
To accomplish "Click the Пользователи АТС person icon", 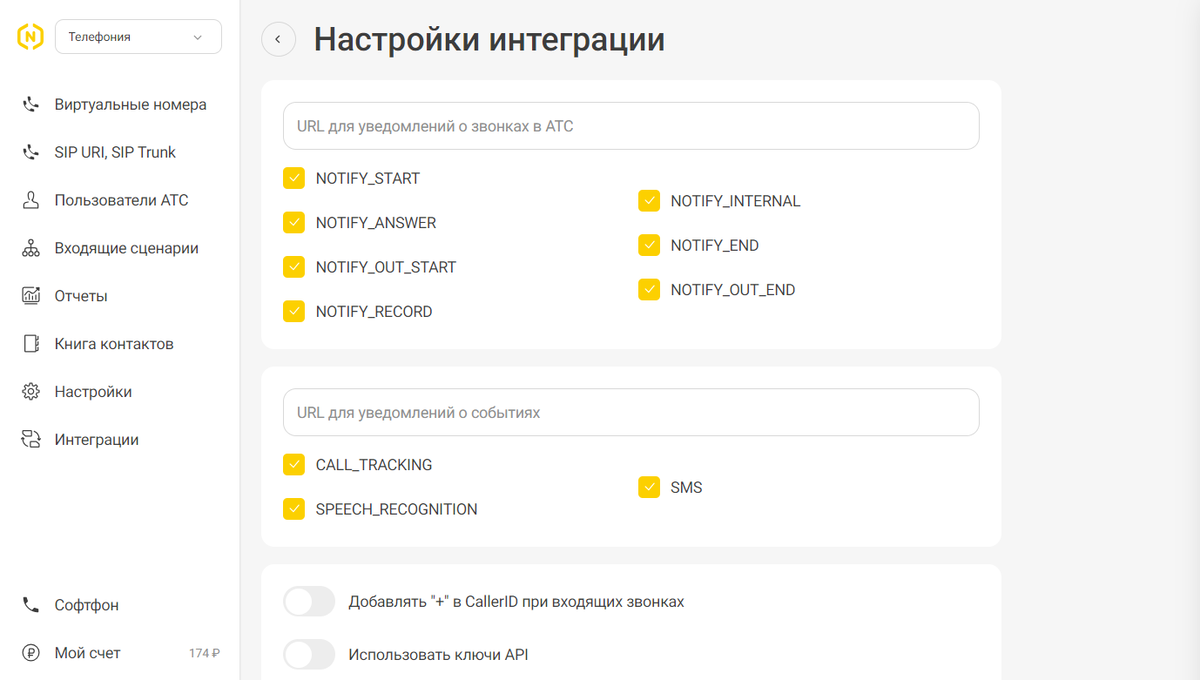I will pos(31,200).
